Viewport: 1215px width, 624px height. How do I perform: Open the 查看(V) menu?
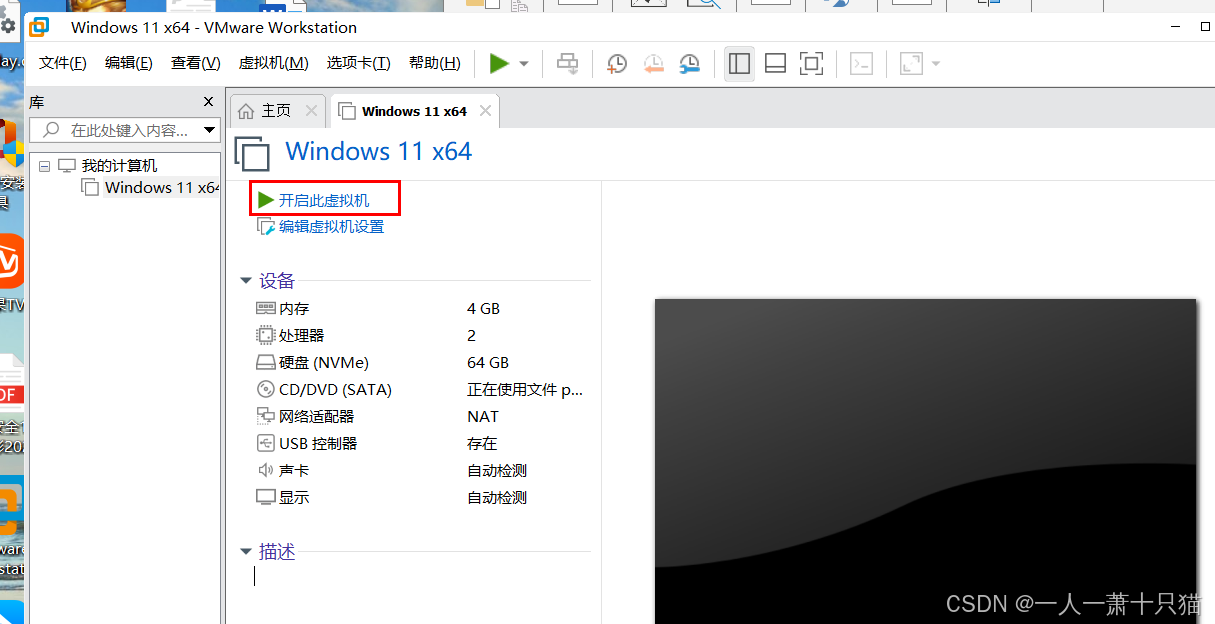[196, 63]
